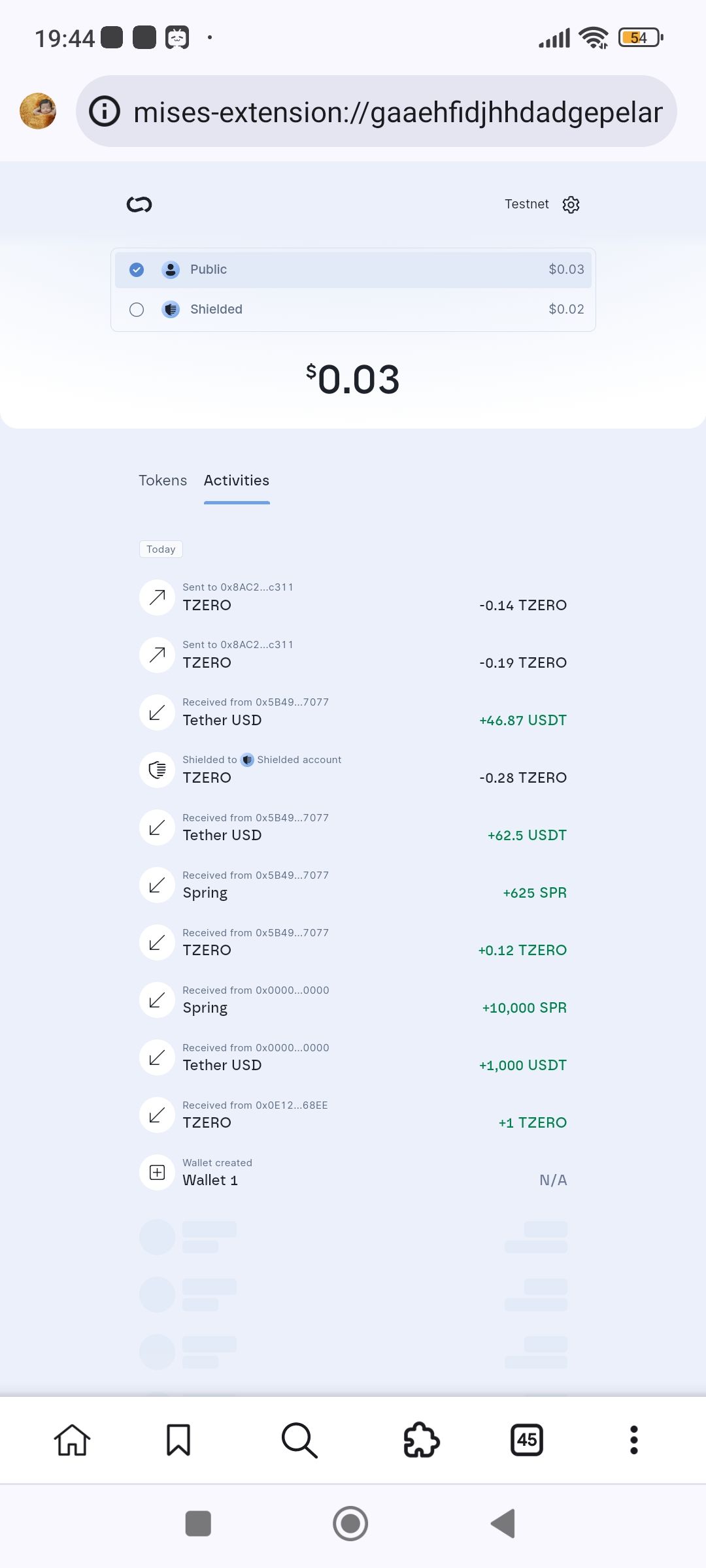706x1568 pixels.
Task: Select the checked Public account option
Action: (353, 270)
